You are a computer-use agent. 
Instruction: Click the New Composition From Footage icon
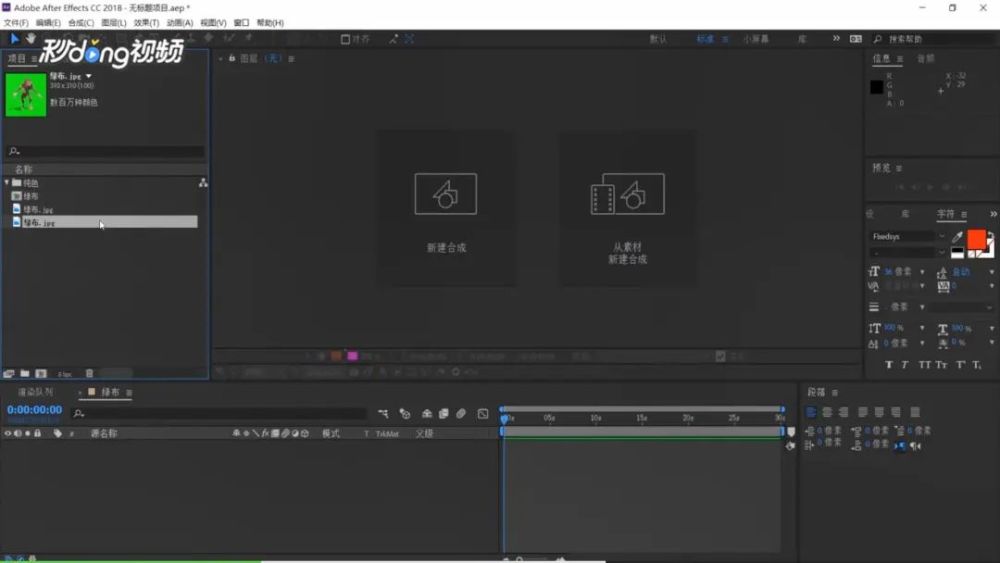628,194
